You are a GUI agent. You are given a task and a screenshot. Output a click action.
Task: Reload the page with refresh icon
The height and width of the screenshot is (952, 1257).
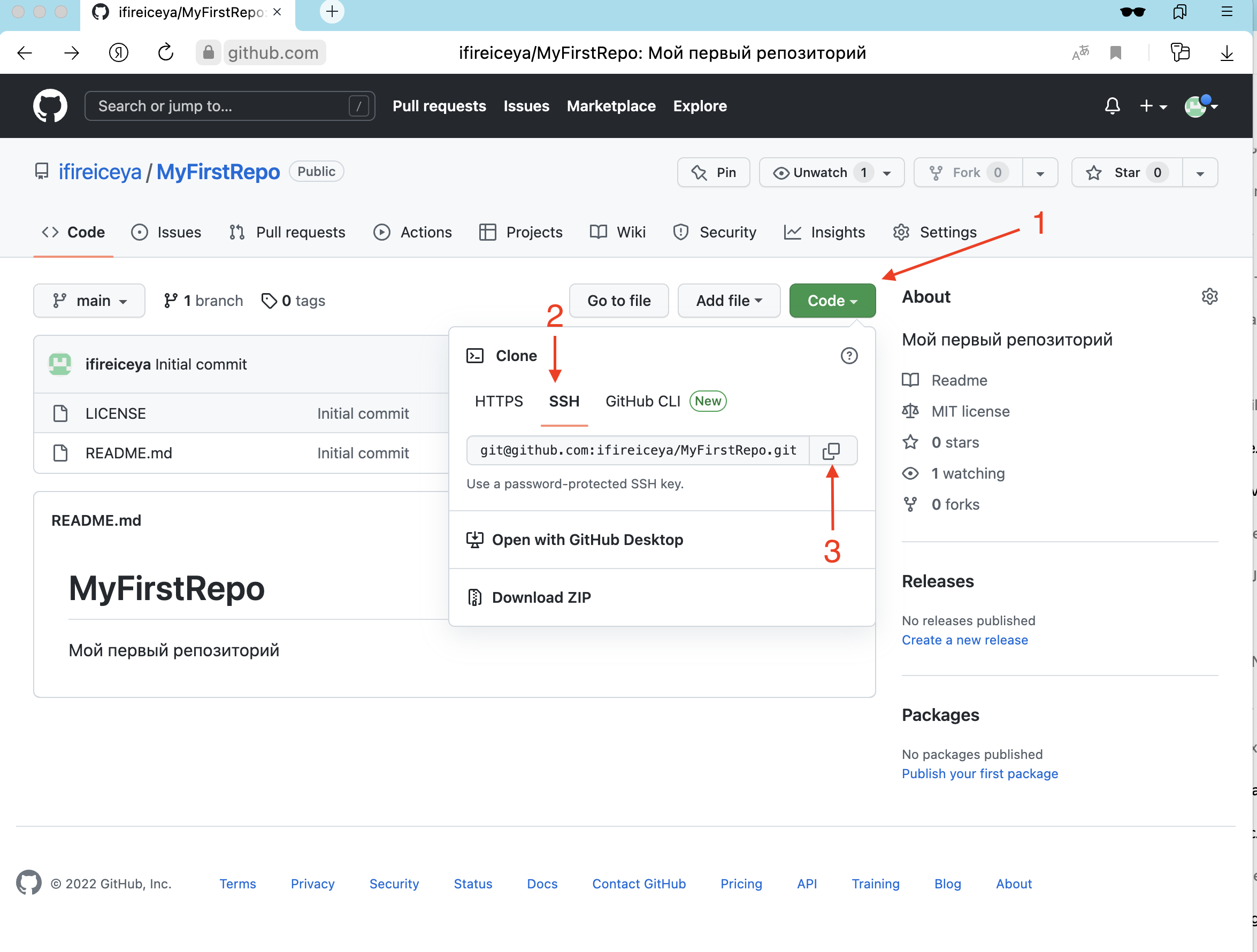(x=165, y=53)
